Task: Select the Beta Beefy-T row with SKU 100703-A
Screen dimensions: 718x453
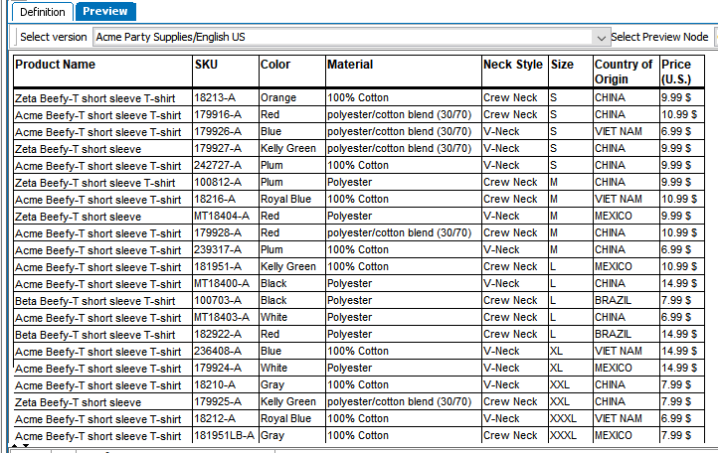Action: click(359, 300)
